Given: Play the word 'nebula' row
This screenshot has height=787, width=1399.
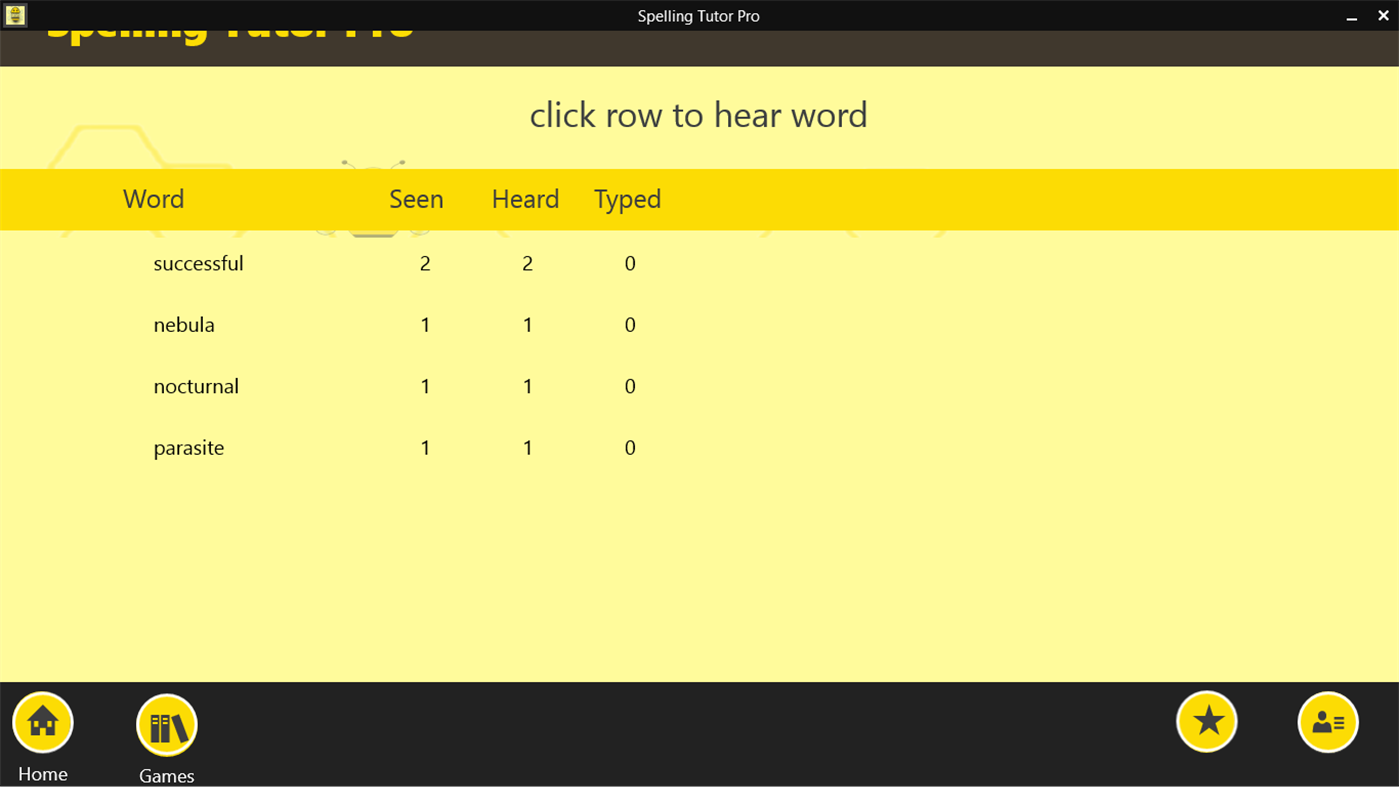Looking at the screenshot, I should [400, 324].
